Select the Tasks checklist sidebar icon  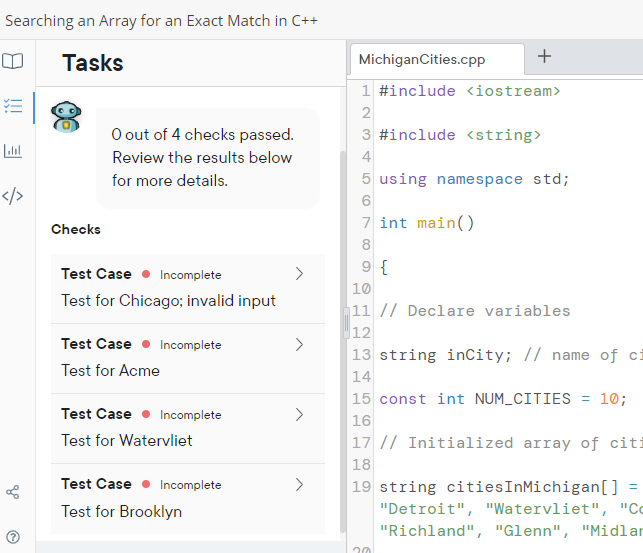click(13, 107)
